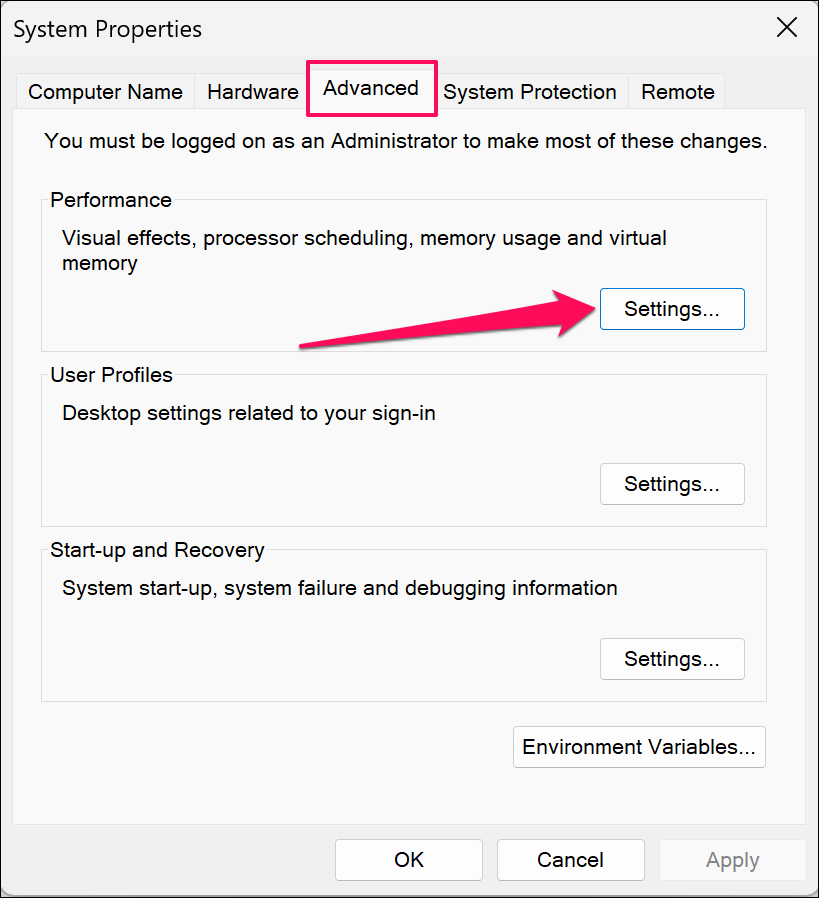Cancel out of System Properties
This screenshot has height=898, width=819.
570,859
